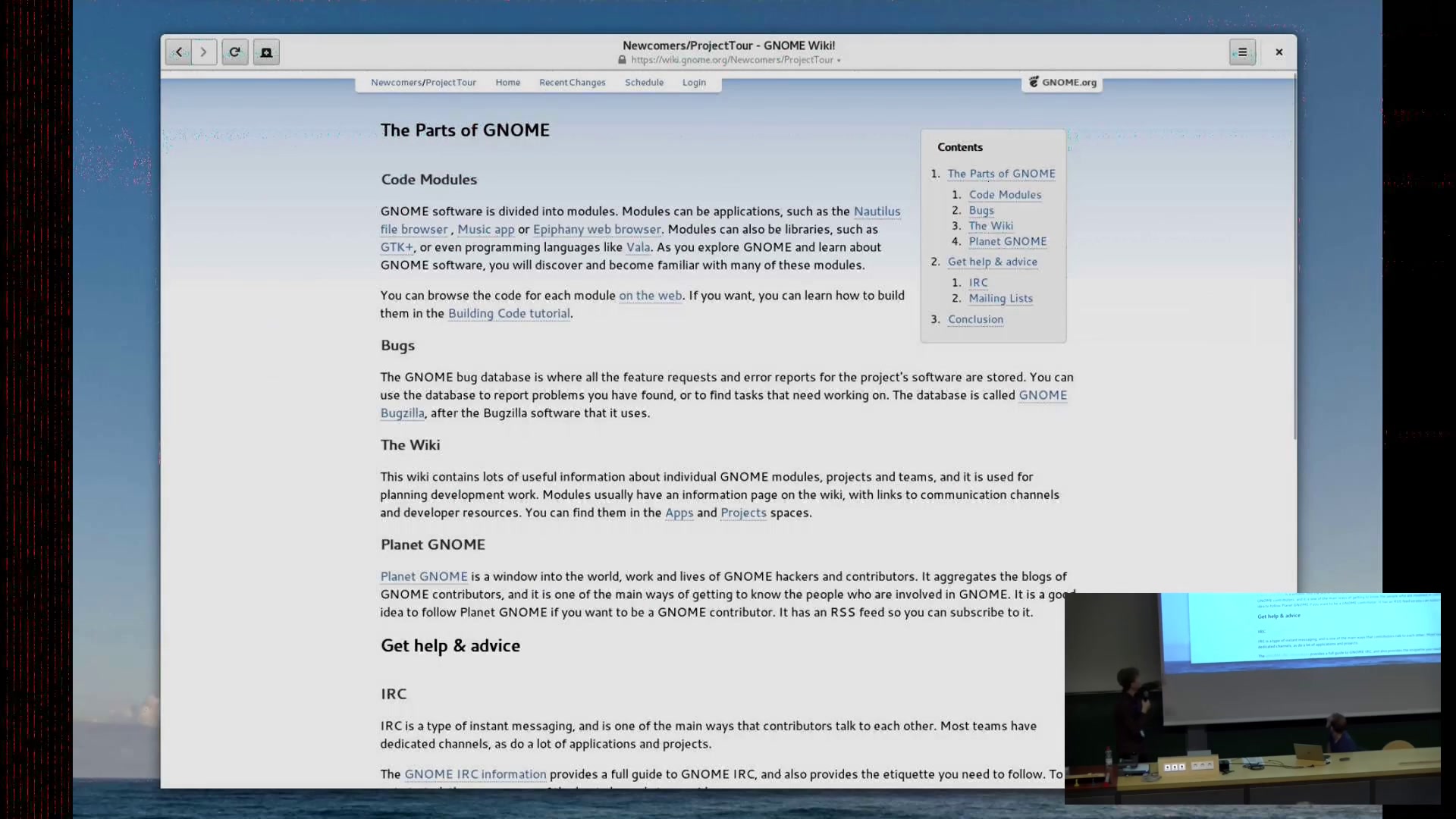This screenshot has width=1456, height=819.
Task: Open the Nautilus file browser link
Action: (877, 212)
